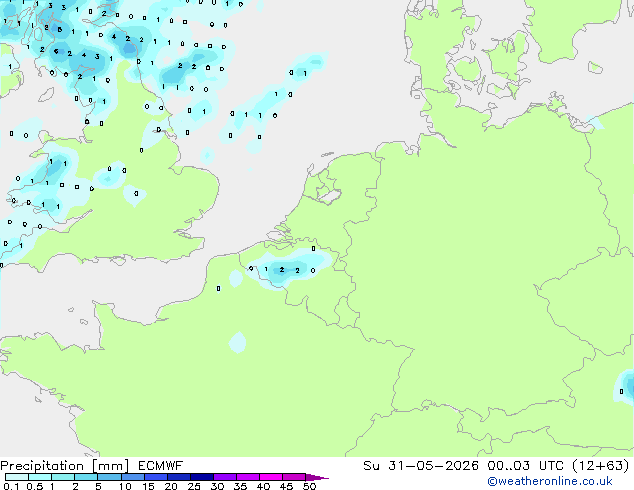The width and height of the screenshot is (634, 490).
Task: Click the '25' legend scale value
Action: coord(194,486)
